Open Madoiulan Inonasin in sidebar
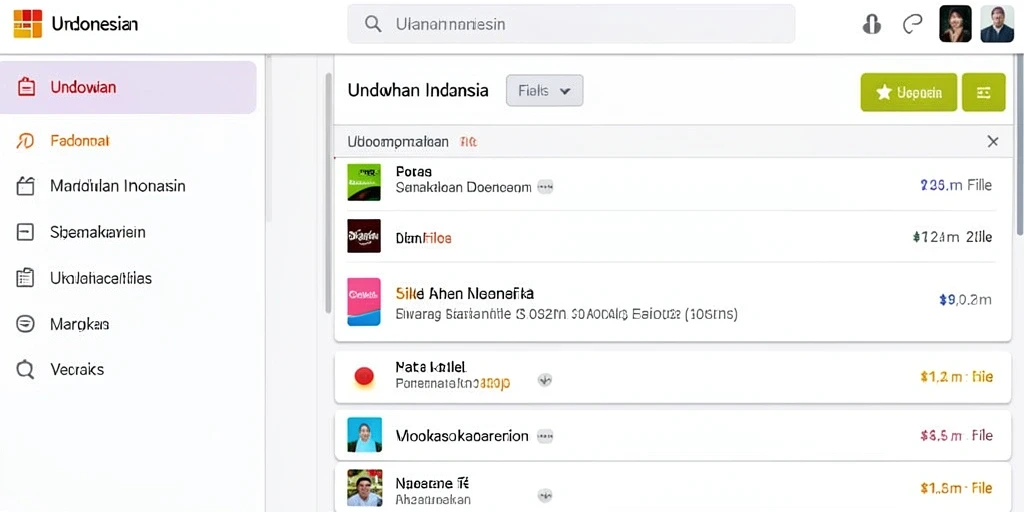Screen dimensions: 1024x512 coord(118,186)
